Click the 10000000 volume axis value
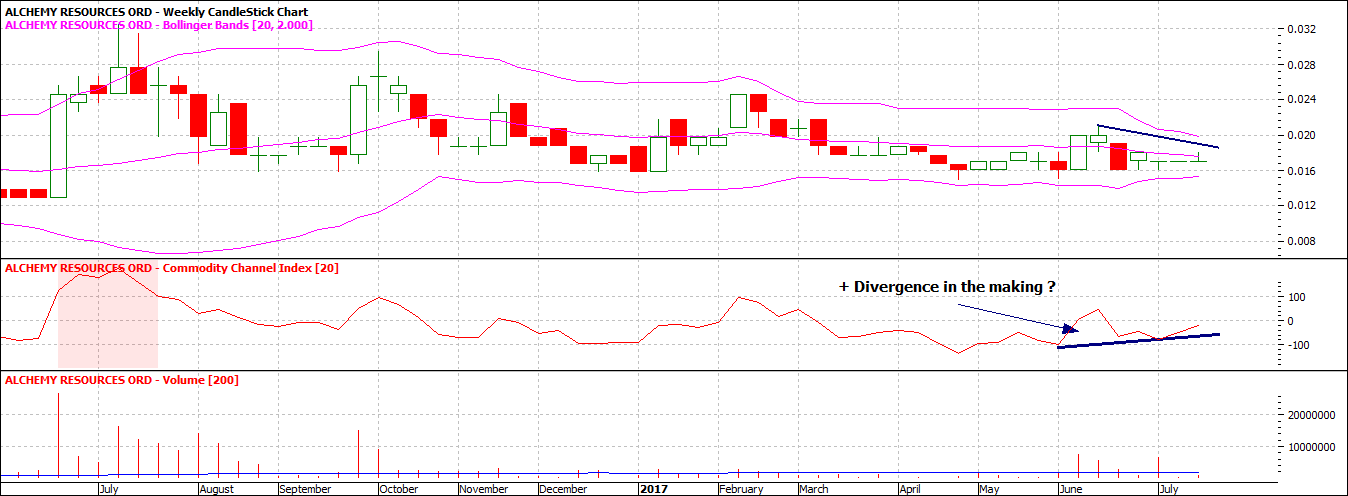 pos(1314,445)
